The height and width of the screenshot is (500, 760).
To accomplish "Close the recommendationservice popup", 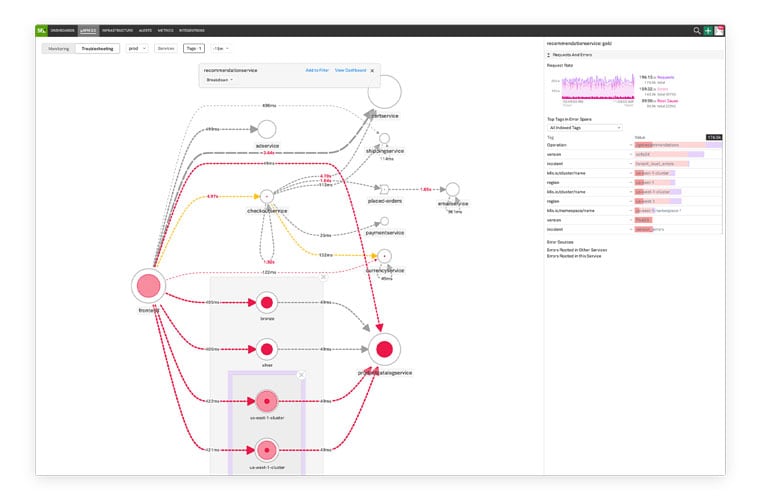I will pyautogui.click(x=372, y=71).
